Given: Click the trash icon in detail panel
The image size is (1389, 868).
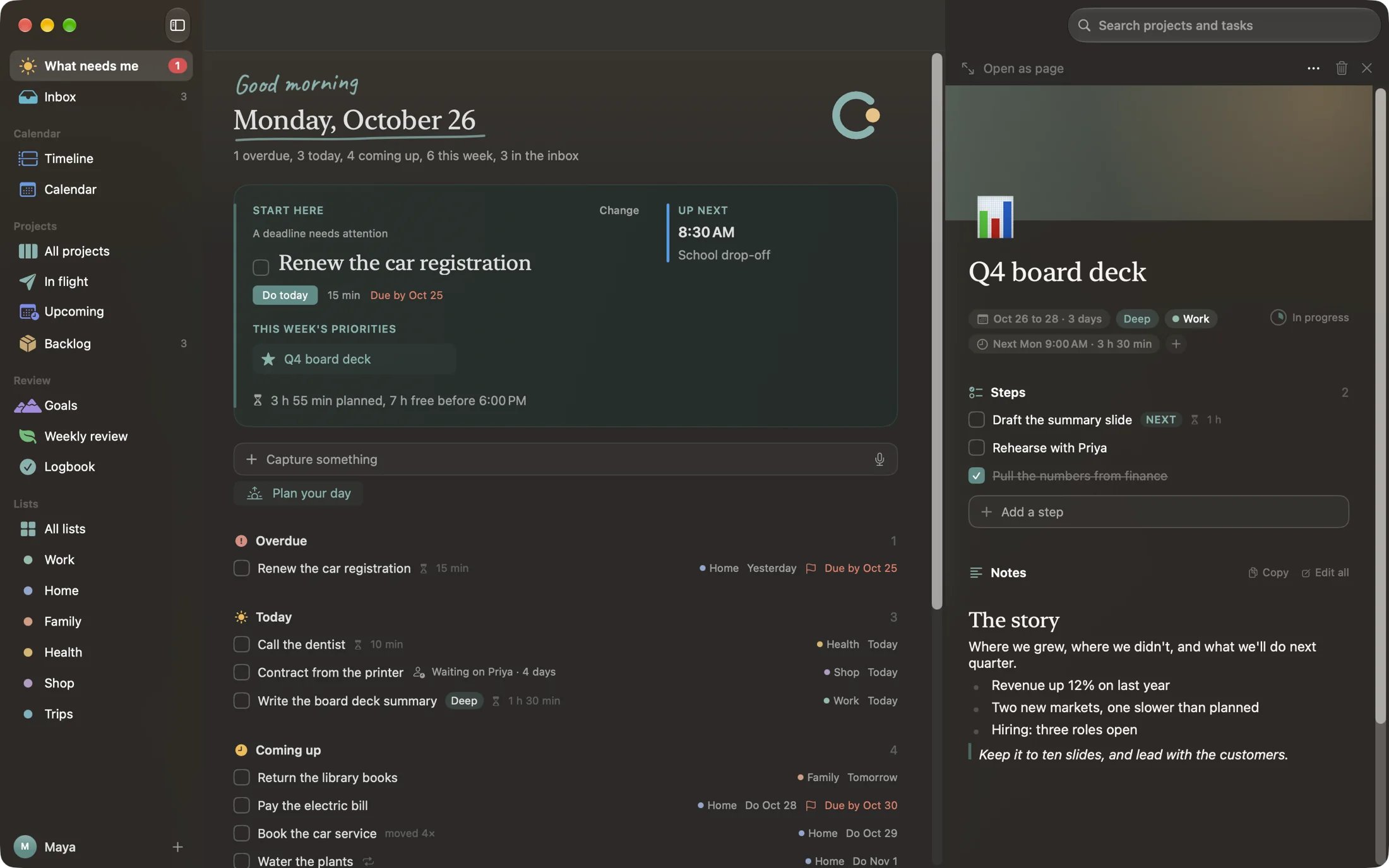Looking at the screenshot, I should (1341, 68).
